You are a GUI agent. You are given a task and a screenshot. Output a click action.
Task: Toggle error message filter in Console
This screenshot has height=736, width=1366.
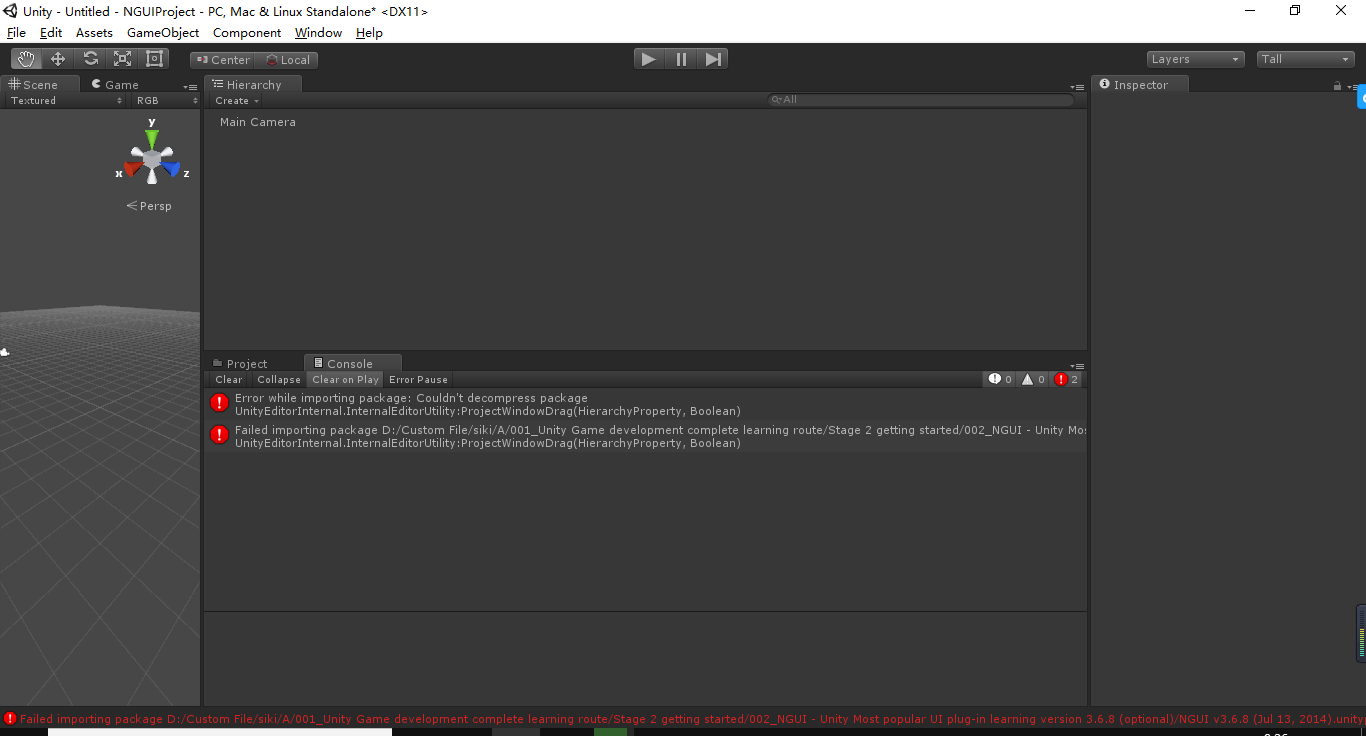coord(1067,380)
